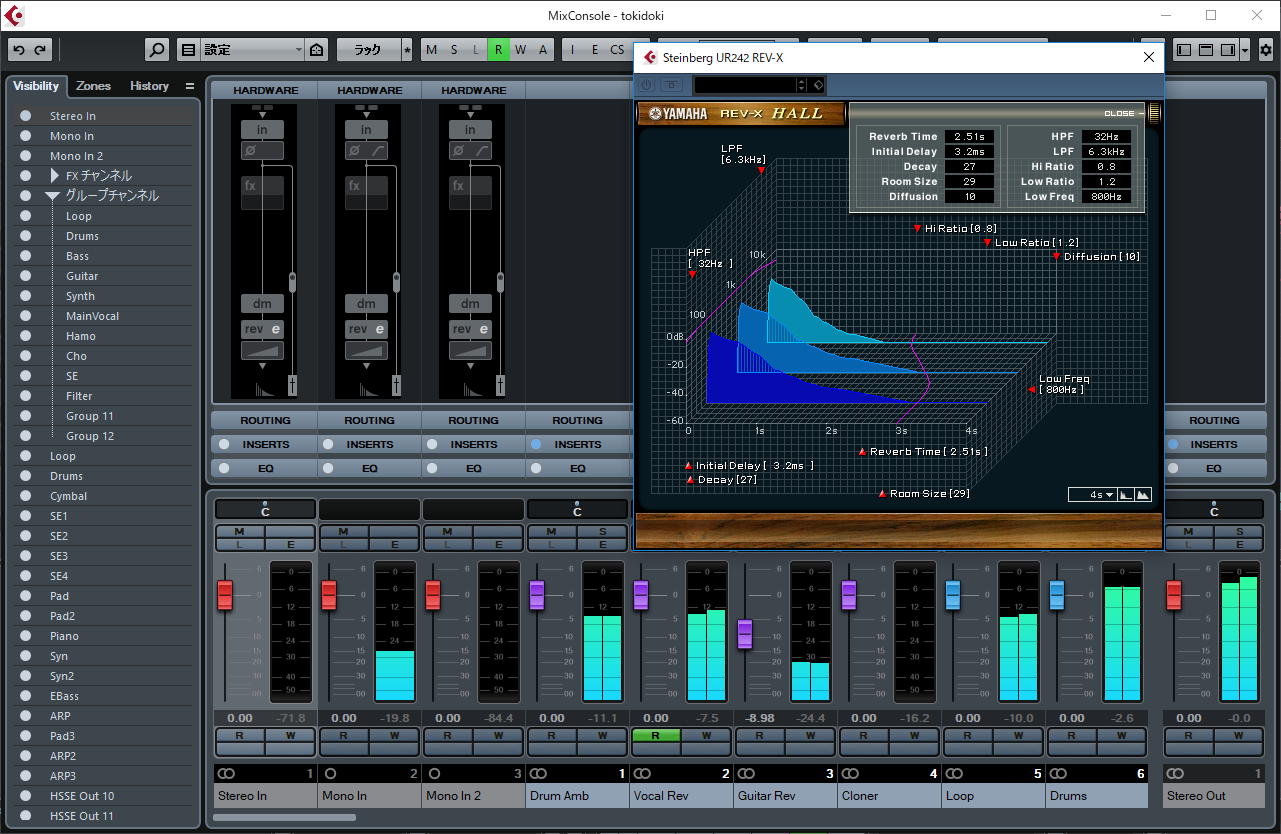1281x834 pixels.
Task: Click the asterisk rack settings button
Action: tap(407, 50)
